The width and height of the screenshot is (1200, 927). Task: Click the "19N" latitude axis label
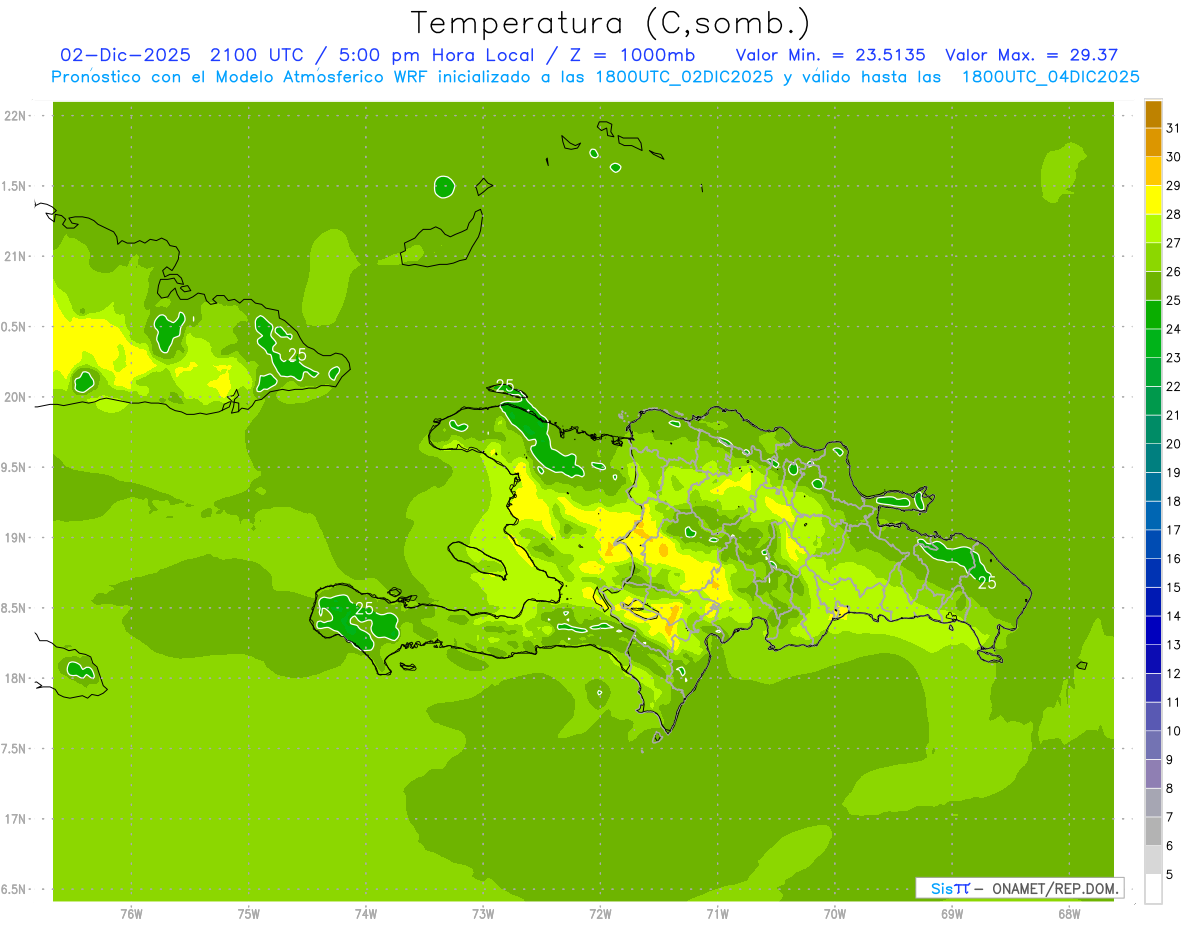[16, 538]
